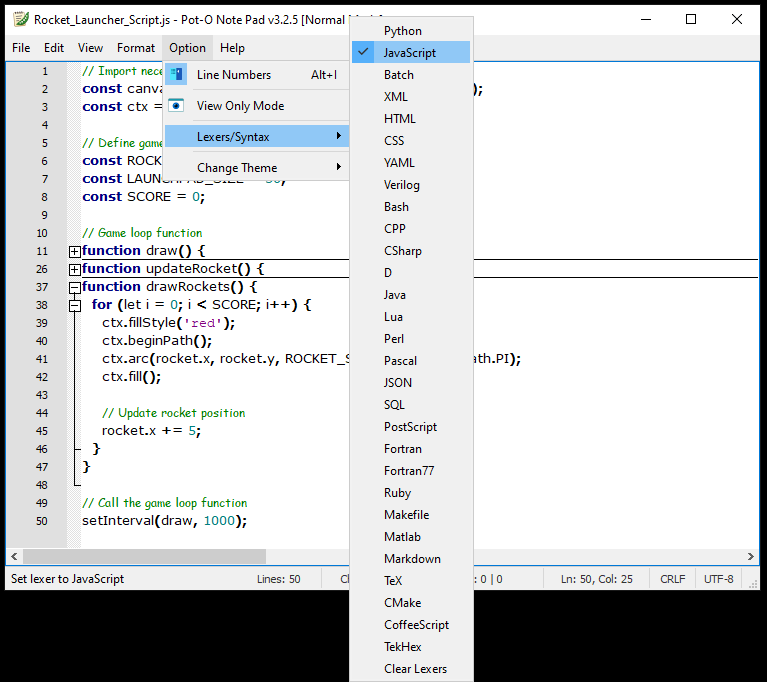Screen dimensions: 767x682
Task: Select Change Theme menu entry
Action: click(257, 167)
